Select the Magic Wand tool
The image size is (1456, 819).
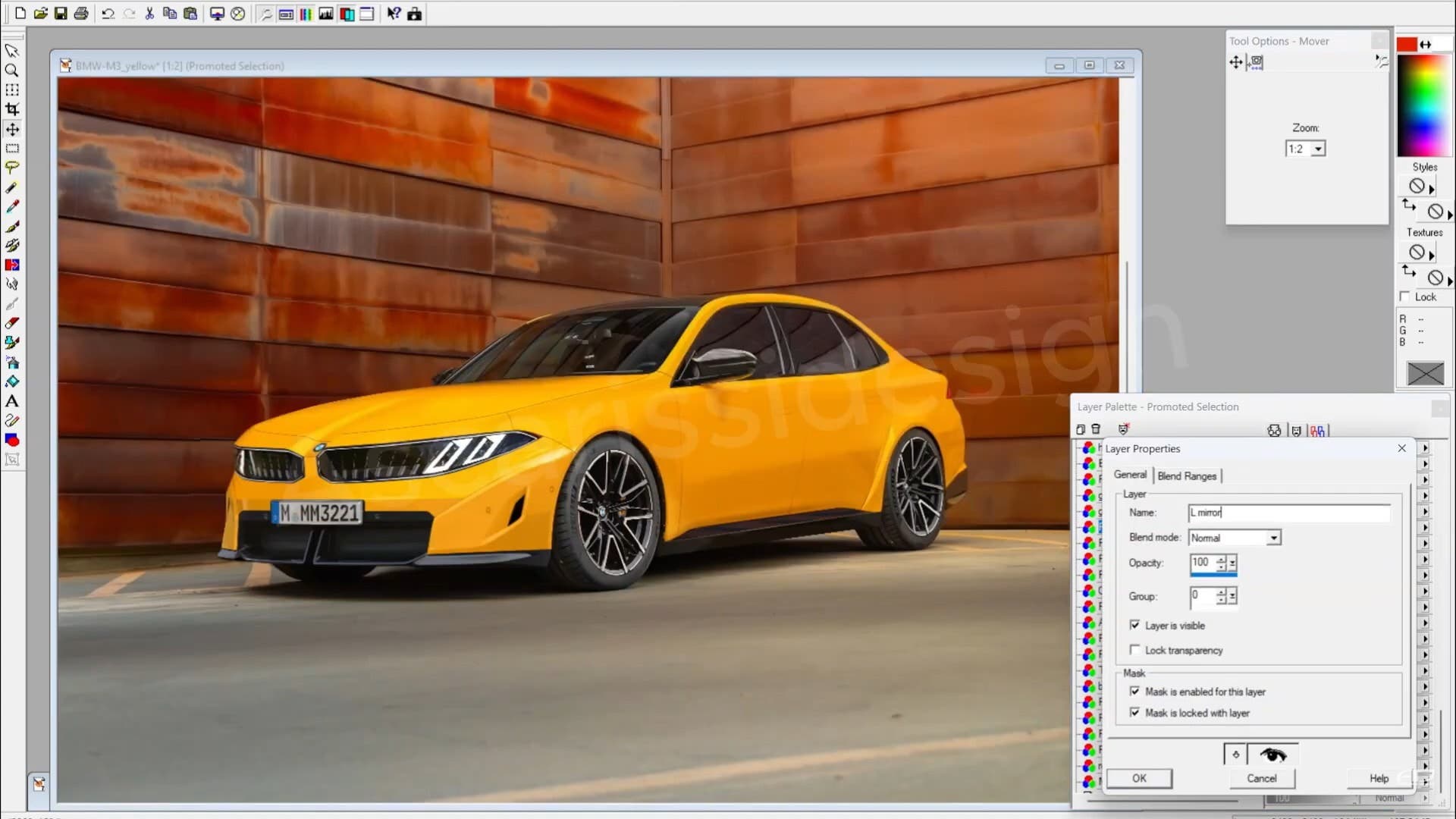point(12,187)
